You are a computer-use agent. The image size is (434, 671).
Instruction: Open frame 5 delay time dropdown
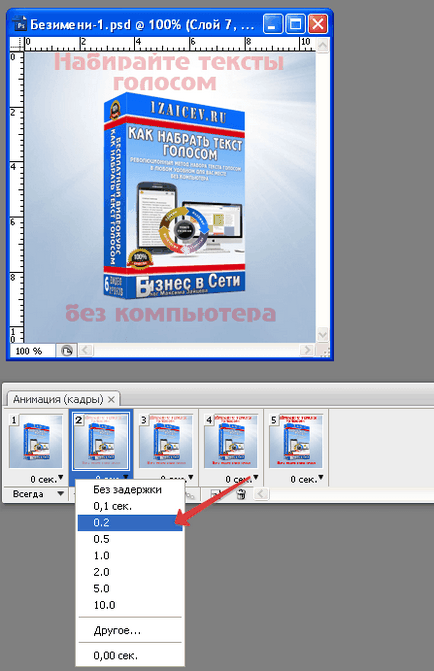point(307,478)
